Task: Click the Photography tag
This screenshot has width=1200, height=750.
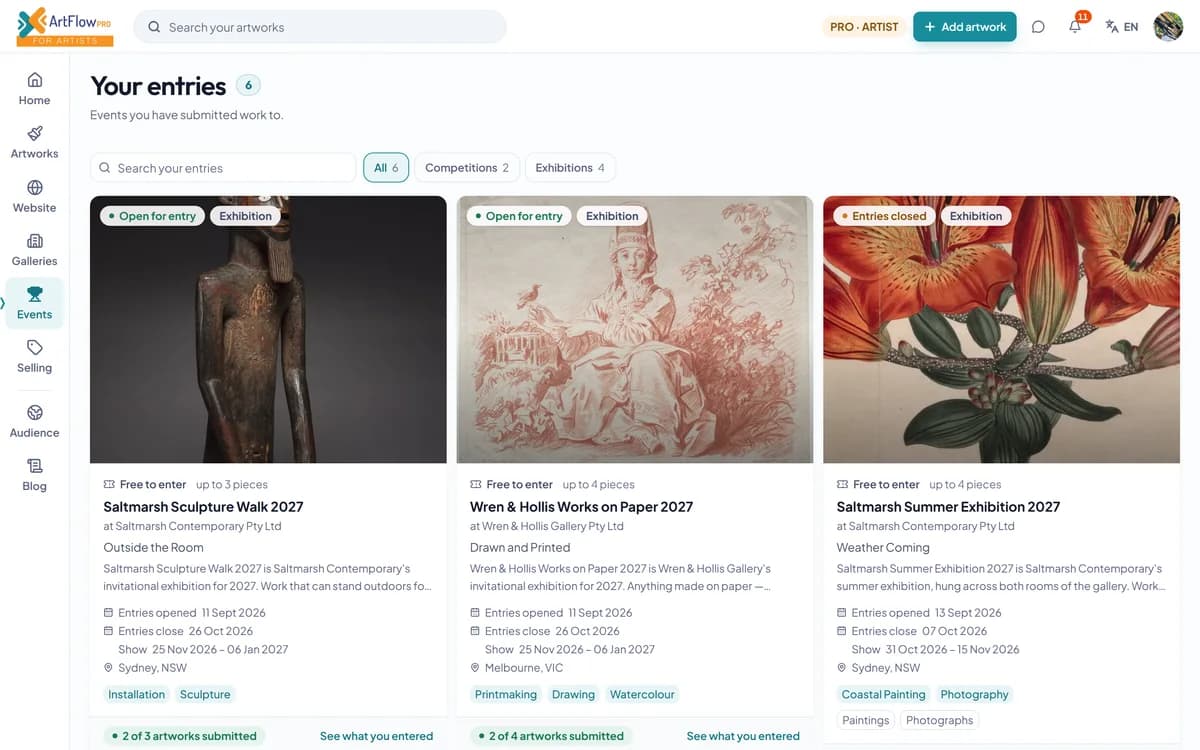Action: click(975, 695)
